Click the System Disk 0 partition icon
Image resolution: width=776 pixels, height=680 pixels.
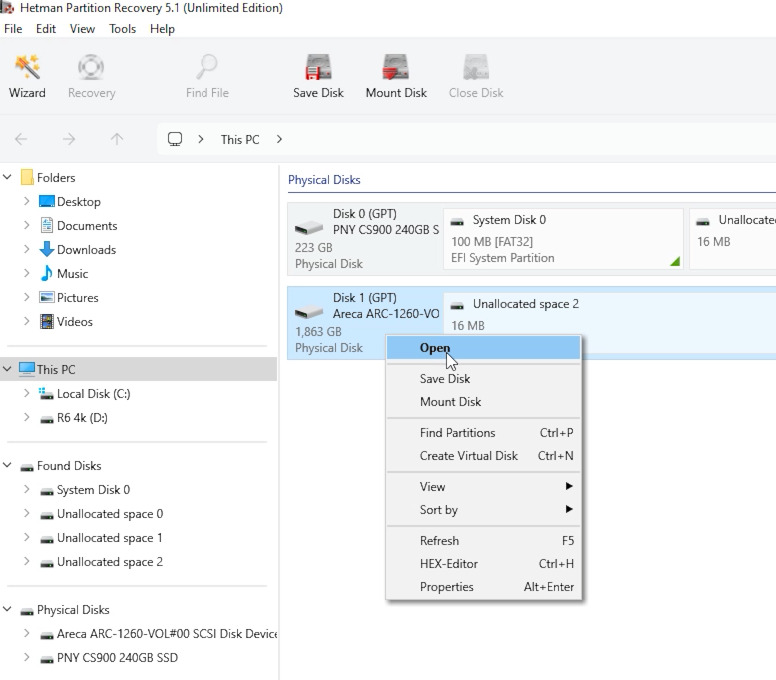tap(457, 221)
